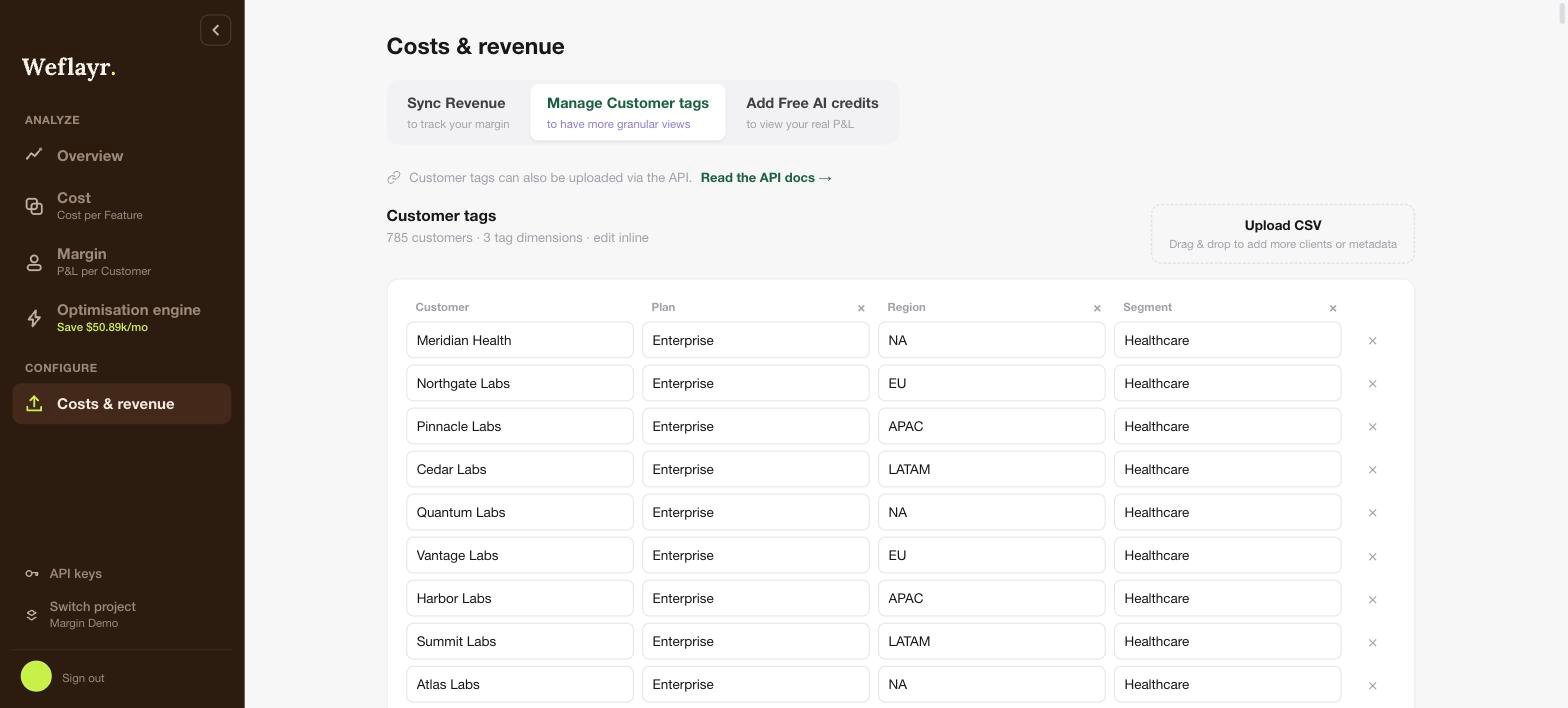Edit Pinnacle Labs customer name field
Screen dimensions: 1568x708
520,426
